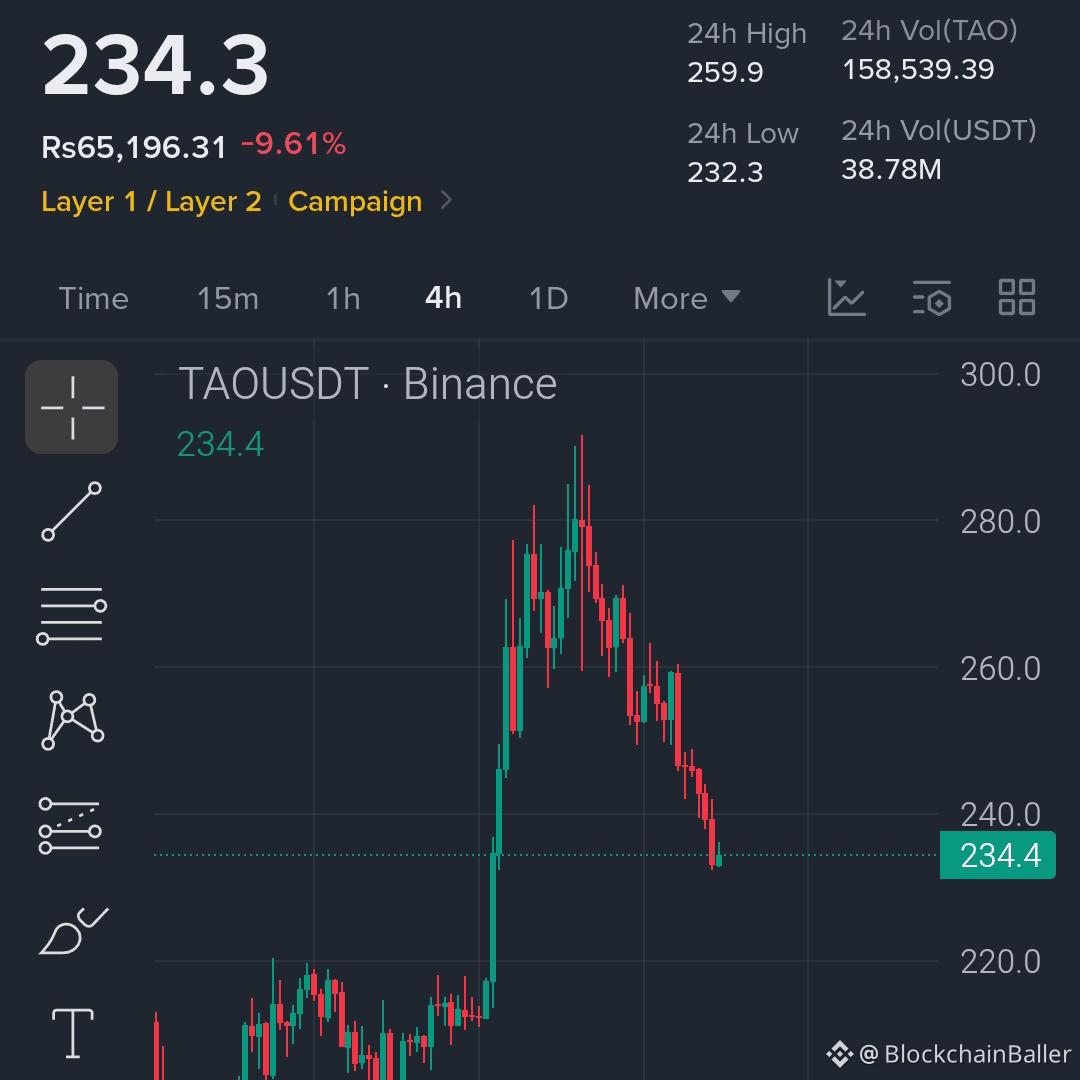1080x1080 pixels.
Task: Click the green 234.4 value under chart title
Action: 220,444
